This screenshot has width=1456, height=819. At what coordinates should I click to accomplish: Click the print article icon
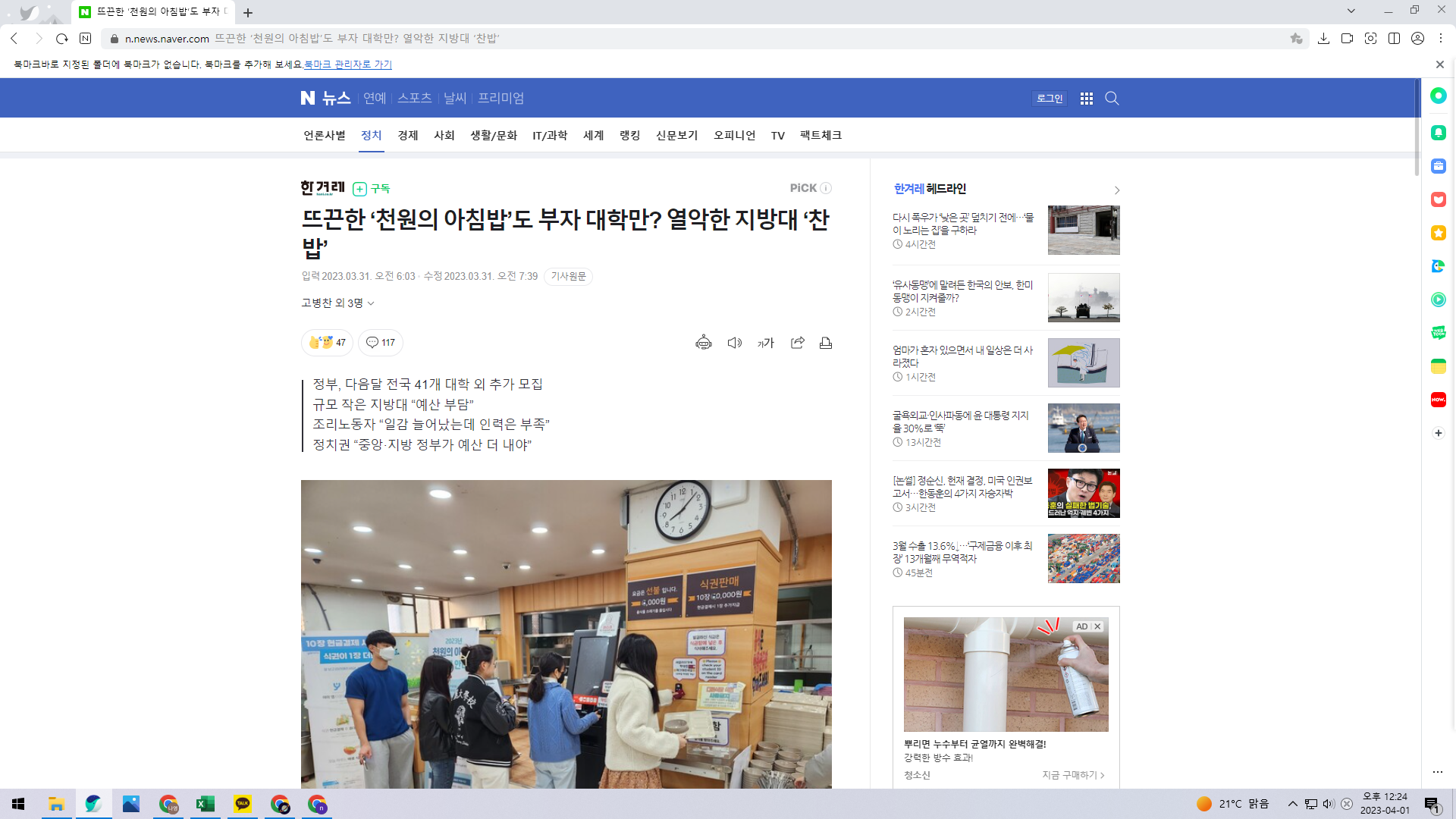coord(826,343)
